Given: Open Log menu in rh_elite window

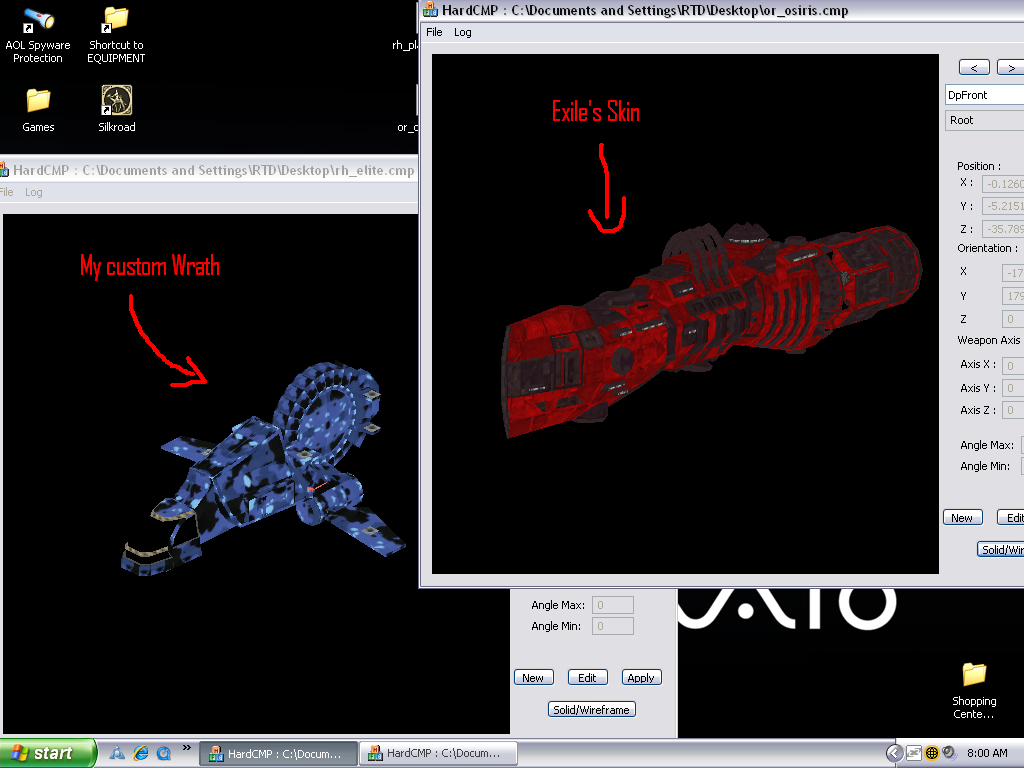Looking at the screenshot, I should coord(34,192).
